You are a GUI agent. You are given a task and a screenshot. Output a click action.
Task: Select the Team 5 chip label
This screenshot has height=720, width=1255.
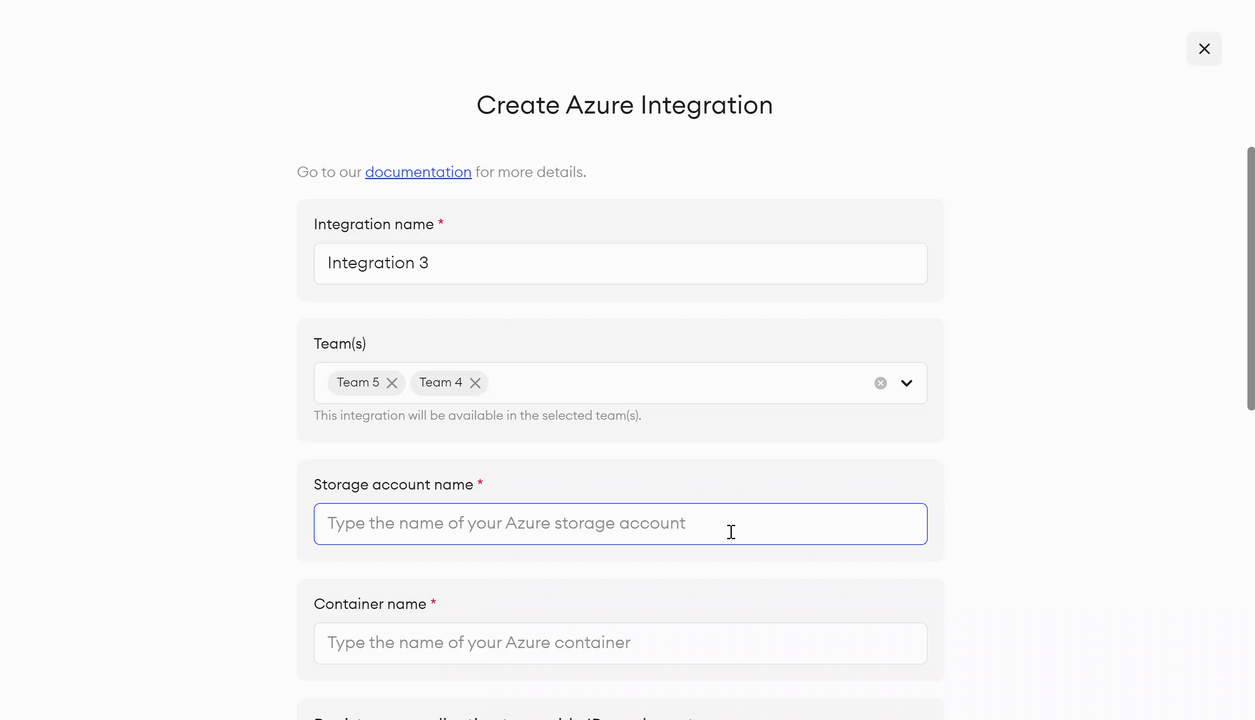[x=358, y=382]
